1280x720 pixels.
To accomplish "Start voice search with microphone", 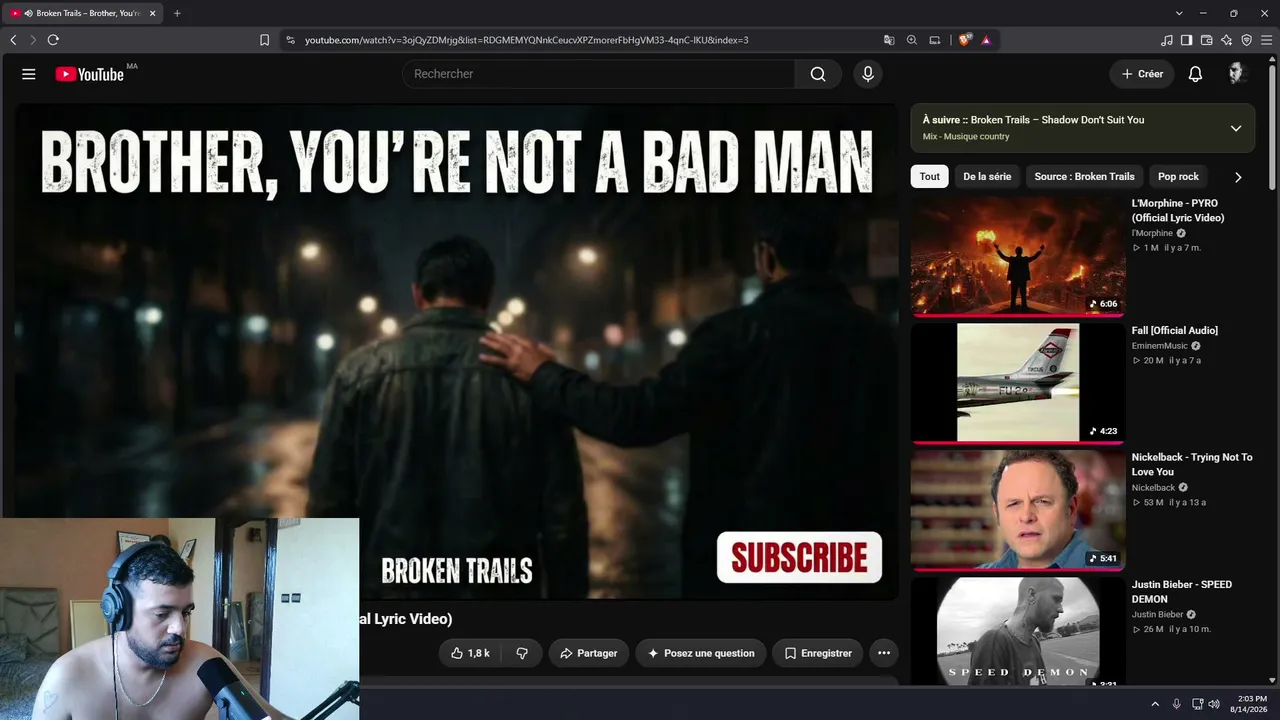I will (868, 74).
